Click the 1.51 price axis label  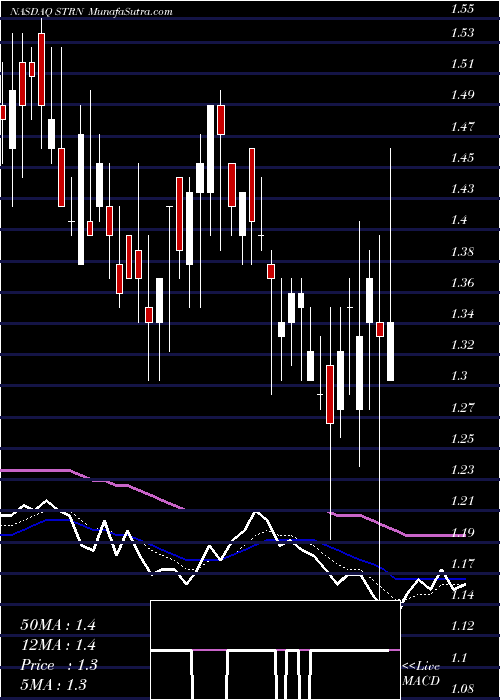point(462,64)
